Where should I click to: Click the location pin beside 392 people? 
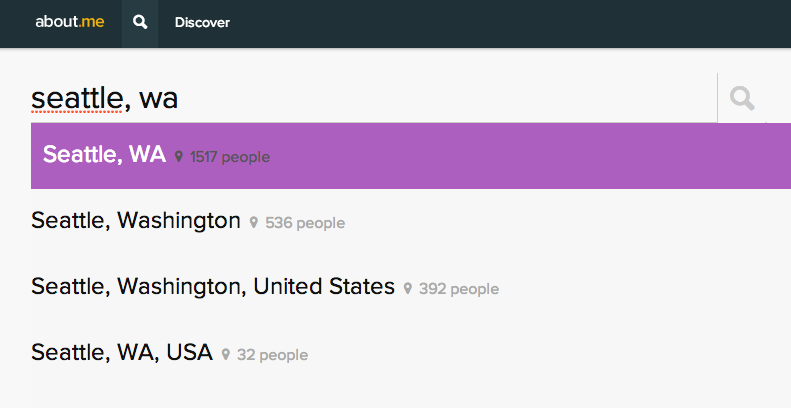(408, 288)
